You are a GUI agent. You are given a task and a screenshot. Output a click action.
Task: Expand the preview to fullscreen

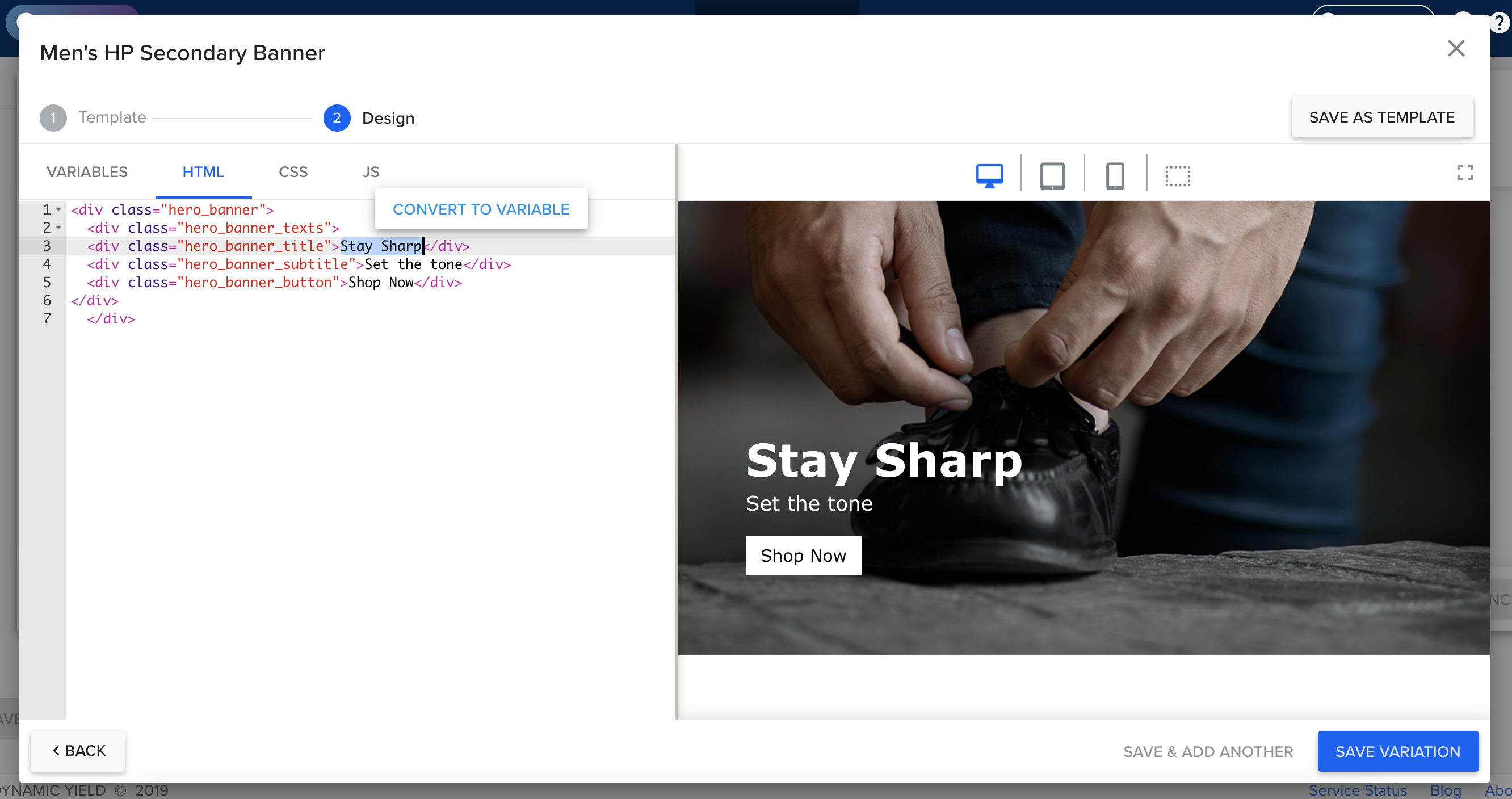tap(1465, 173)
